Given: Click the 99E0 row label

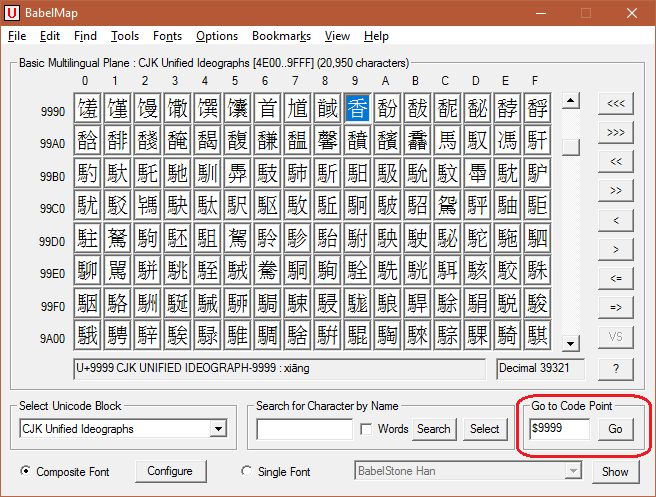Looking at the screenshot, I should pyautogui.click(x=52, y=274).
